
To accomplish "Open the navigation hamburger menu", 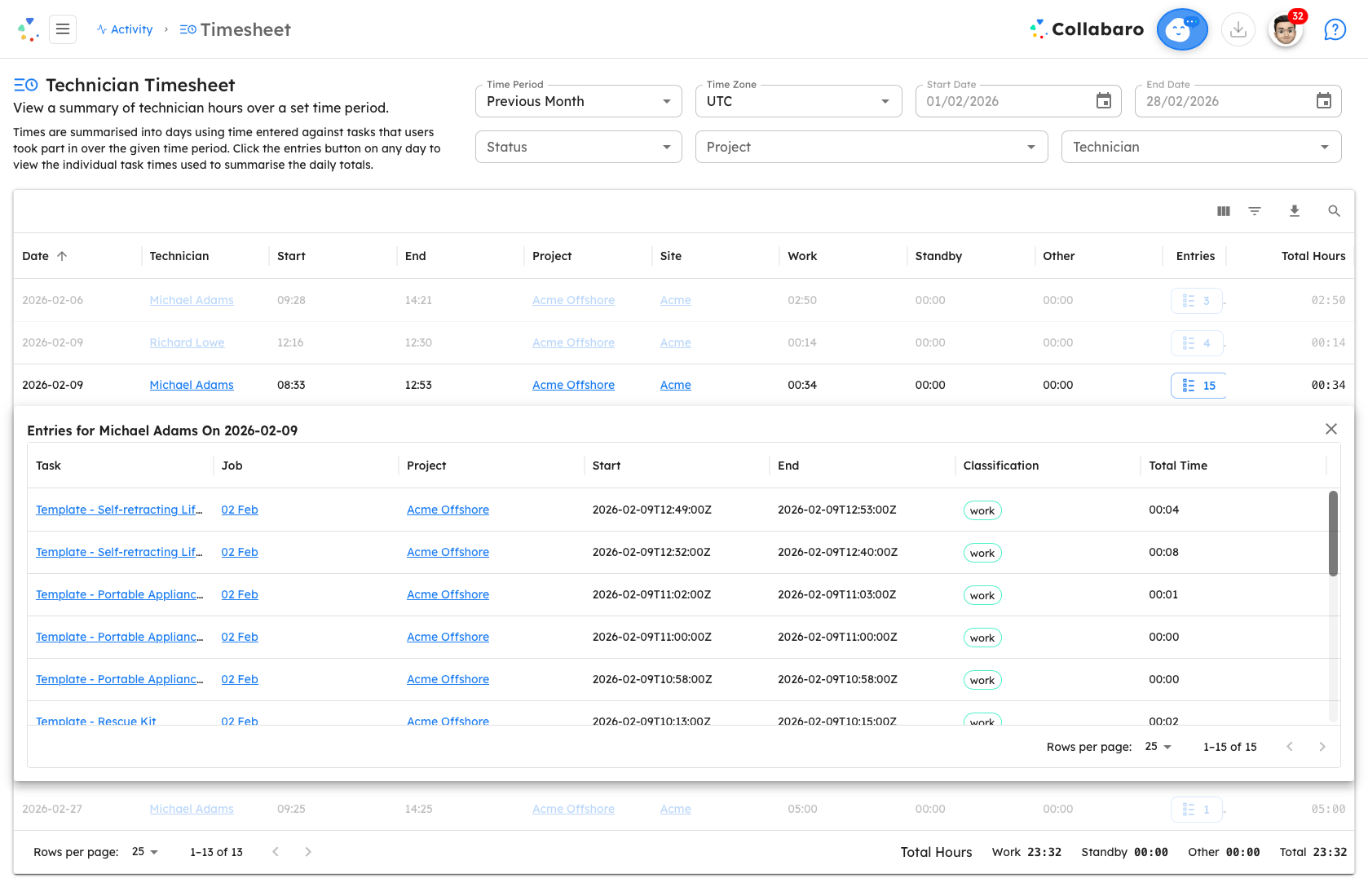I will (x=63, y=29).
